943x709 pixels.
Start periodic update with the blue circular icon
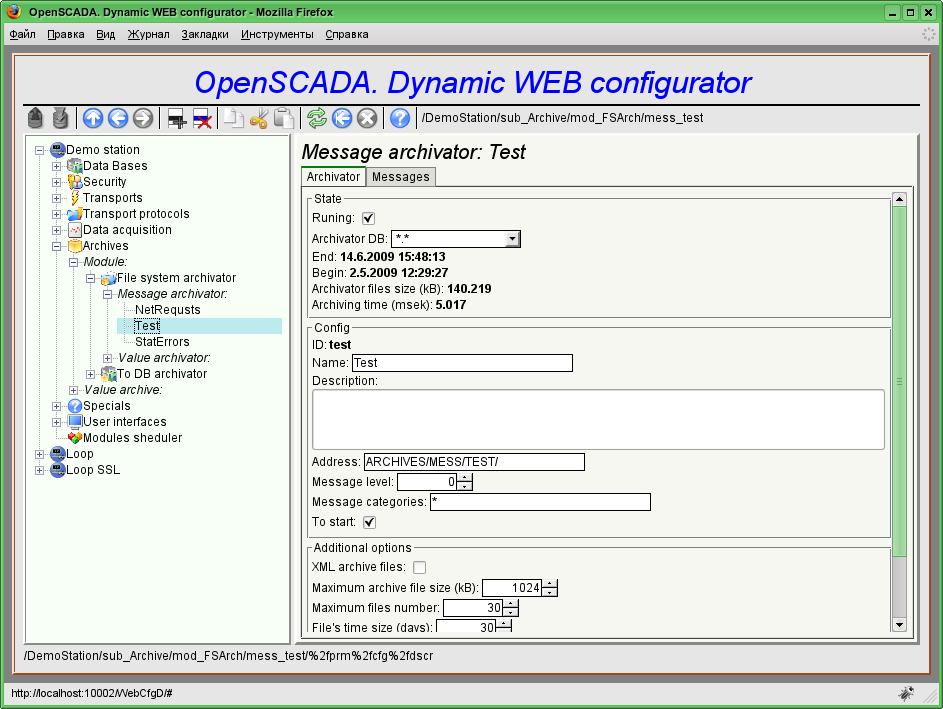point(342,118)
